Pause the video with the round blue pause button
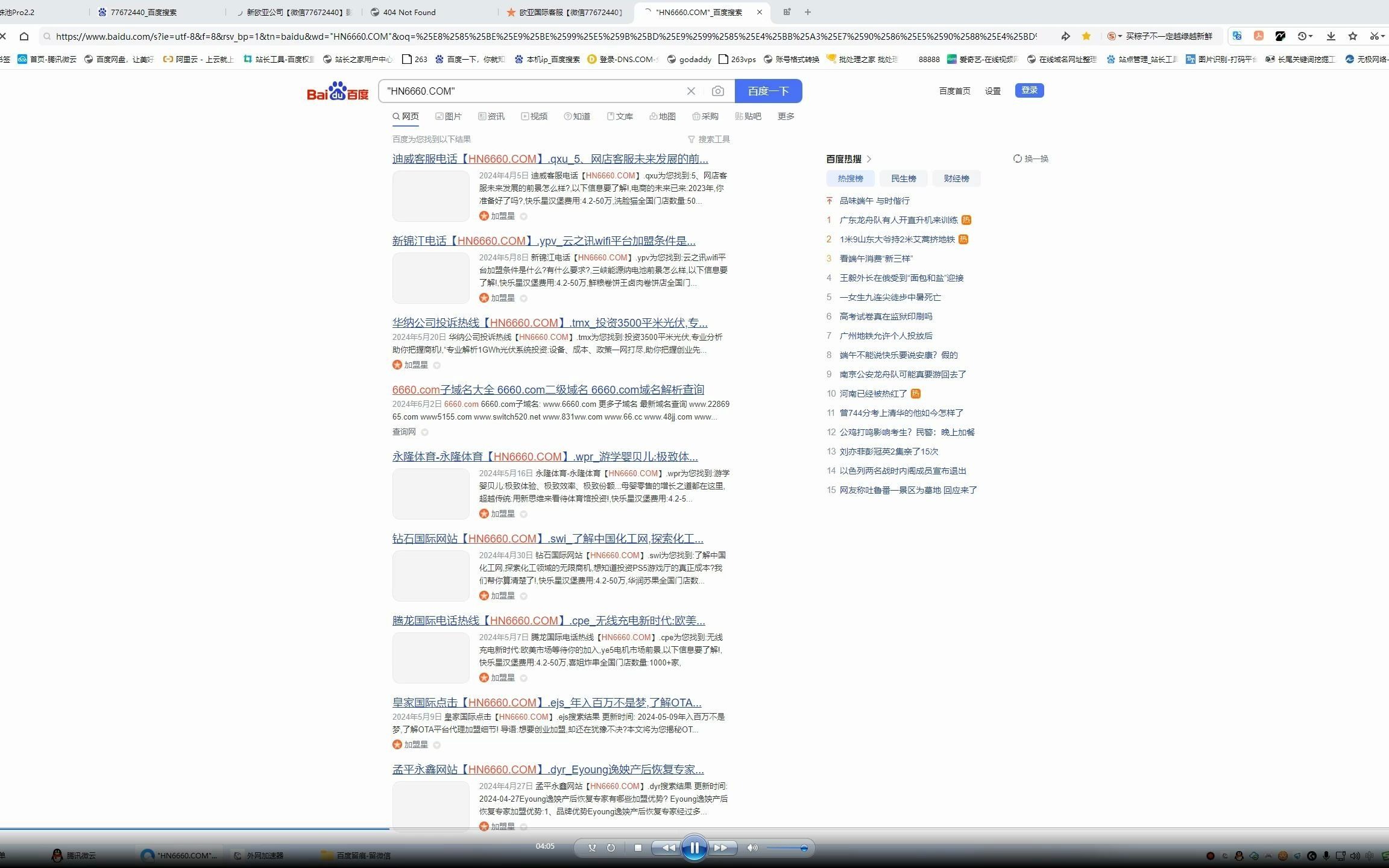The width and height of the screenshot is (1389, 868). tap(694, 848)
